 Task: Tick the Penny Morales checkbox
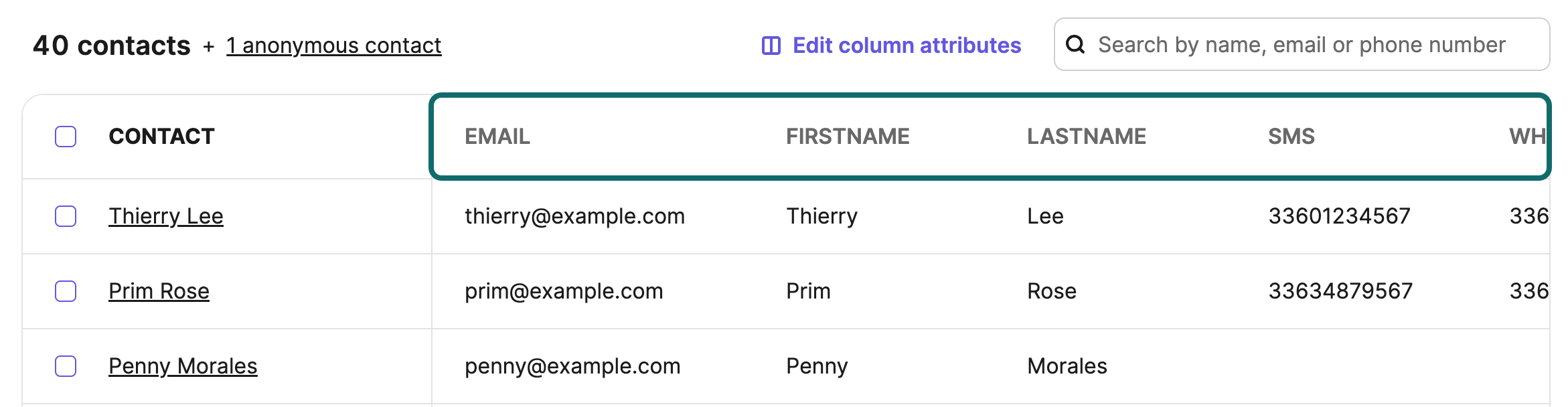point(66,366)
